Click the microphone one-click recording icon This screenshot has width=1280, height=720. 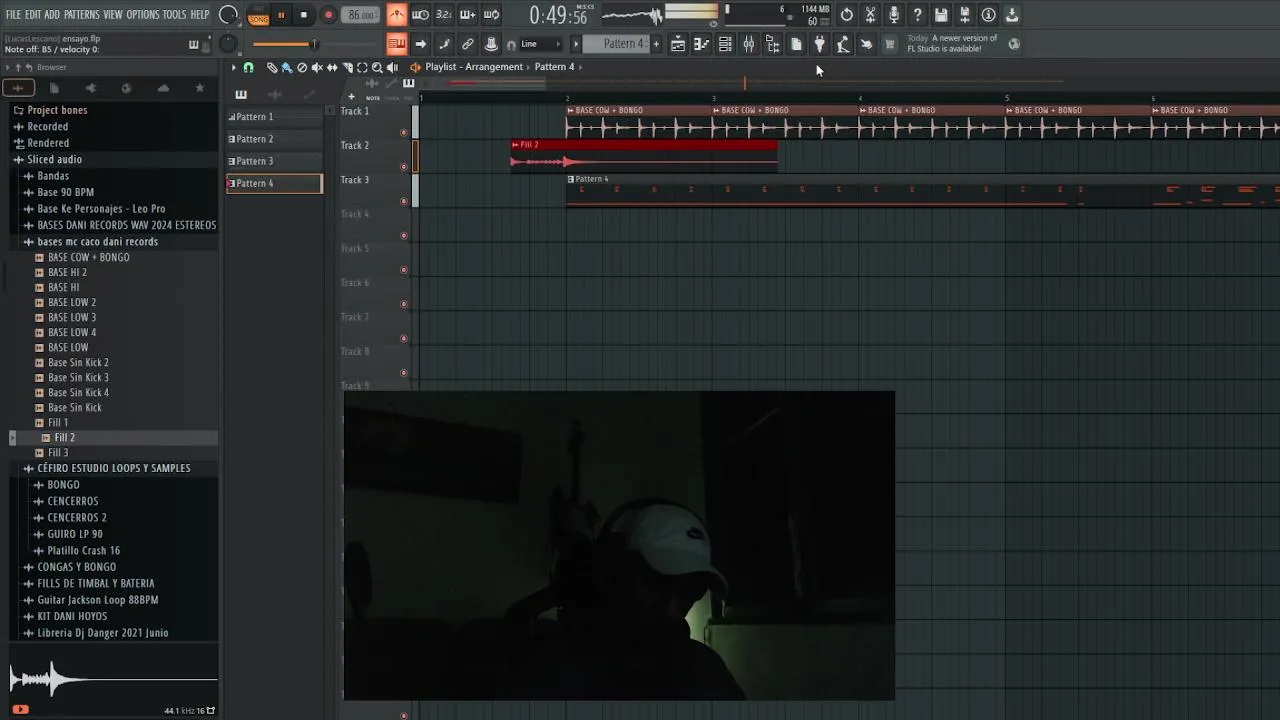[x=894, y=15]
